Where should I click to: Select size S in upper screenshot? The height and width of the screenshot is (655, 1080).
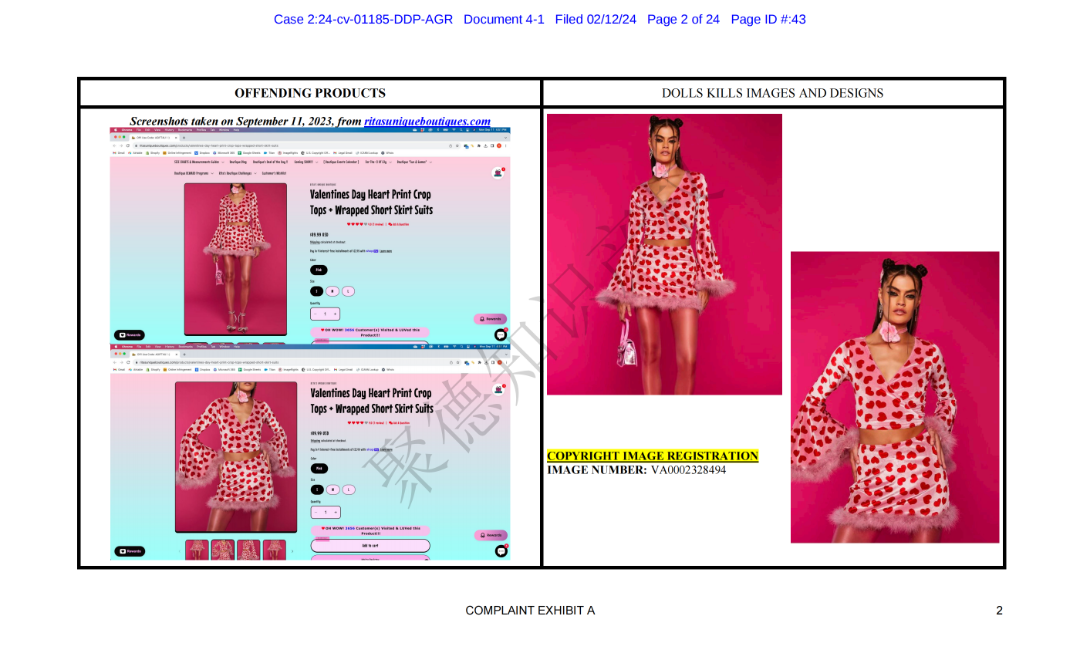pyautogui.click(x=316, y=291)
